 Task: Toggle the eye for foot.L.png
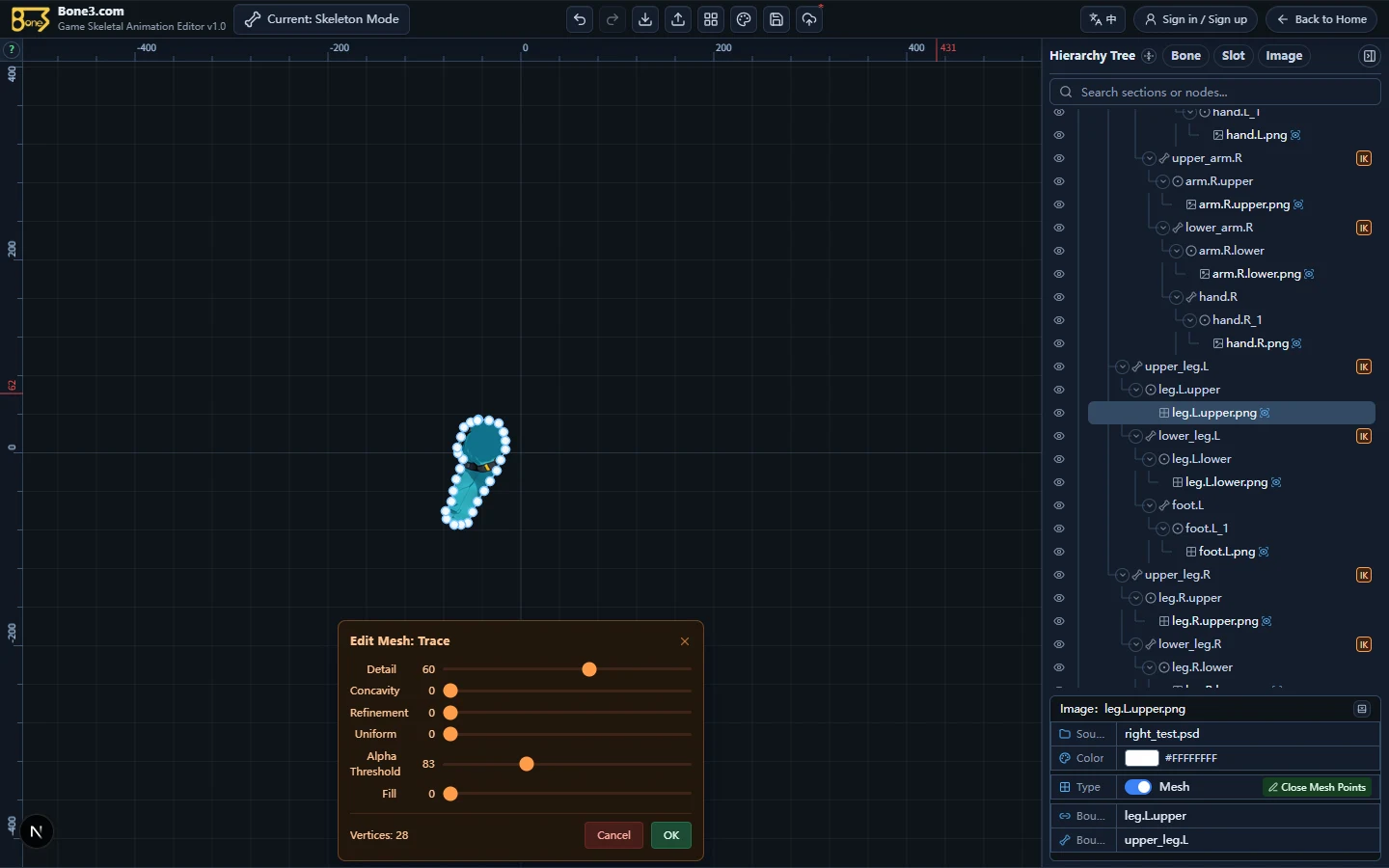click(x=1059, y=552)
